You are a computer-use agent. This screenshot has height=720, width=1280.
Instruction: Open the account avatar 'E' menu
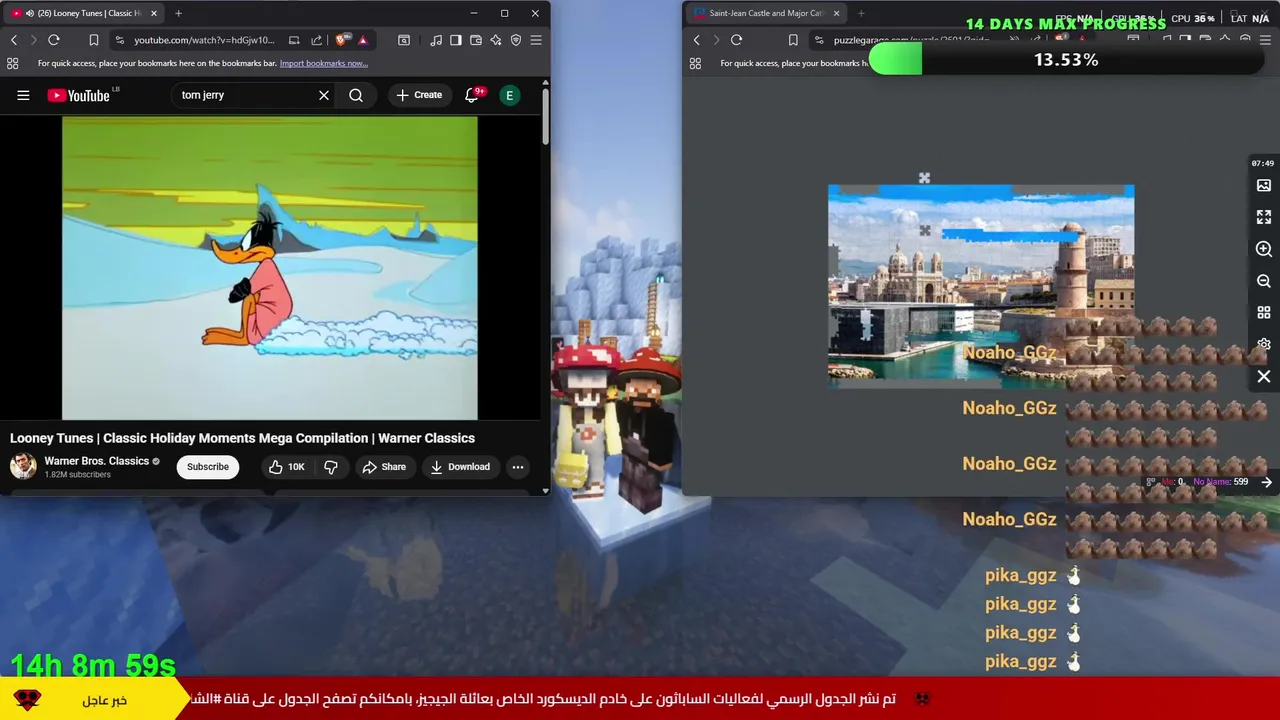point(510,95)
